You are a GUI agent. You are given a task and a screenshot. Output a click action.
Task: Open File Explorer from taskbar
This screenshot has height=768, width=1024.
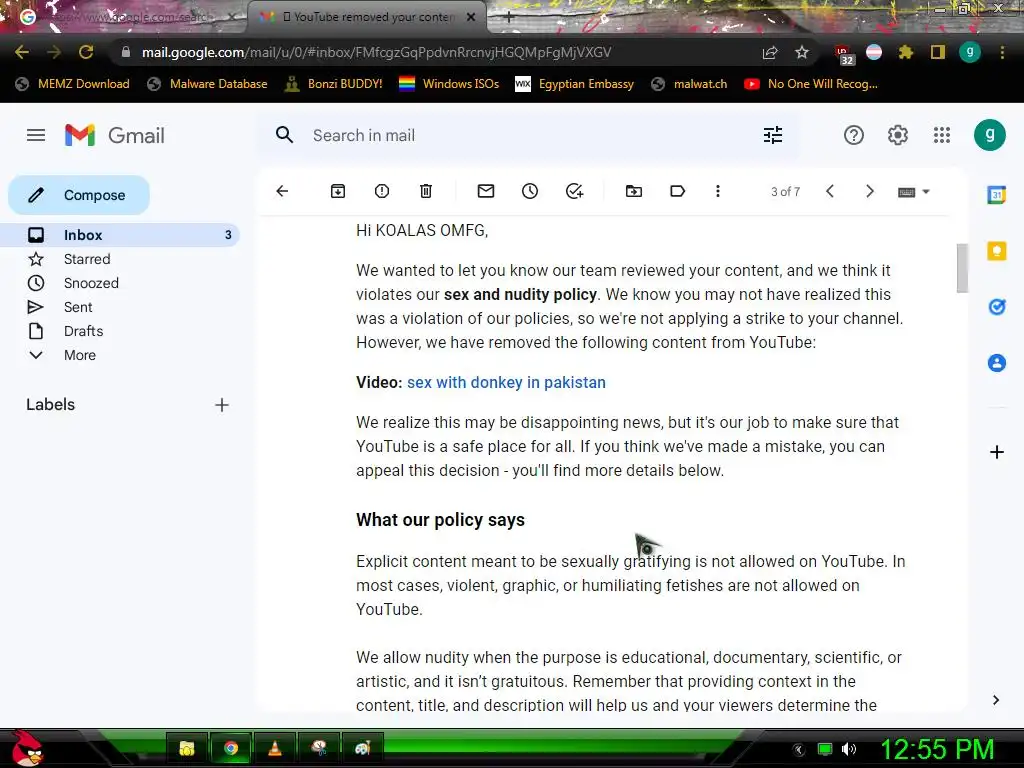pos(187,748)
